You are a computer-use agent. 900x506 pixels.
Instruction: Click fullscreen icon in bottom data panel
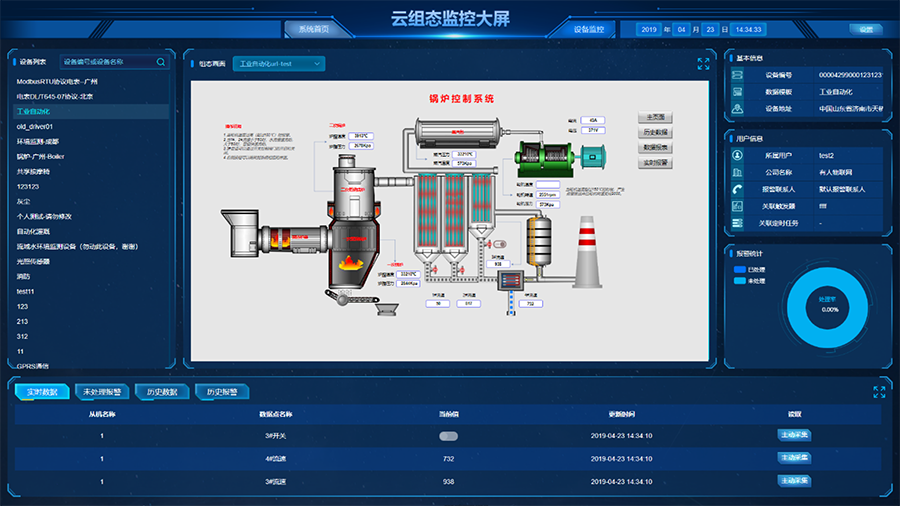pyautogui.click(x=879, y=392)
